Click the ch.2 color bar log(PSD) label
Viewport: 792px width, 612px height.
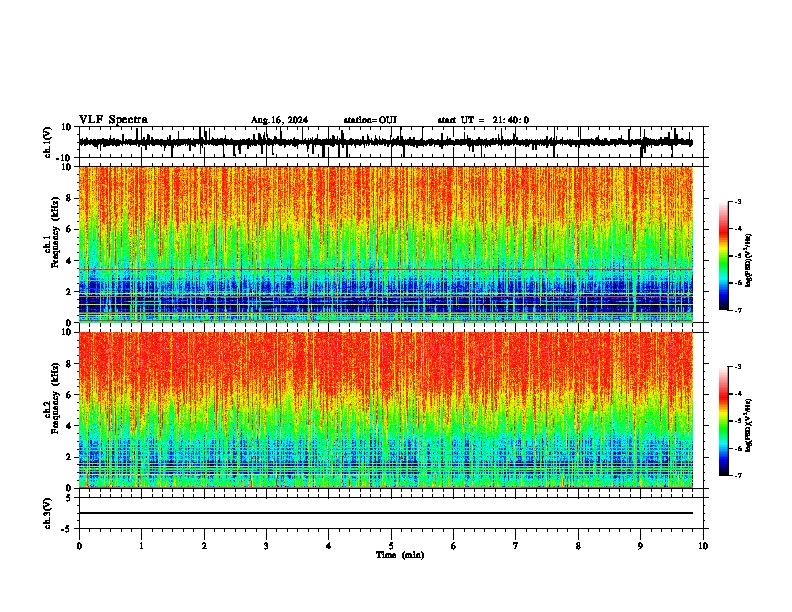click(749, 425)
